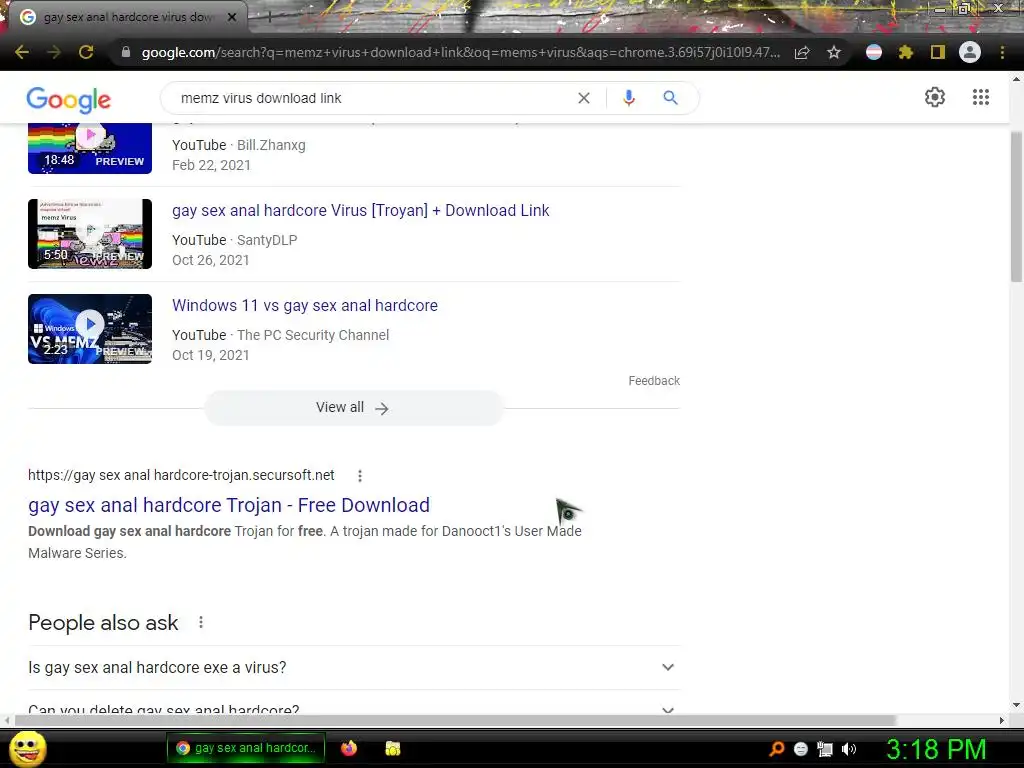
Task: Open the Trojan - Free Download result
Action: [x=229, y=505]
